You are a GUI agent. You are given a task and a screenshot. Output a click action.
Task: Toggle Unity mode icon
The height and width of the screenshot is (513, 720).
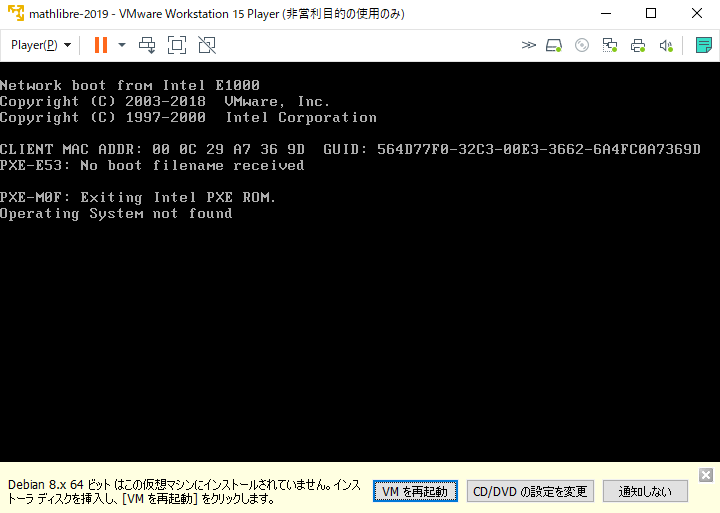tap(207, 45)
